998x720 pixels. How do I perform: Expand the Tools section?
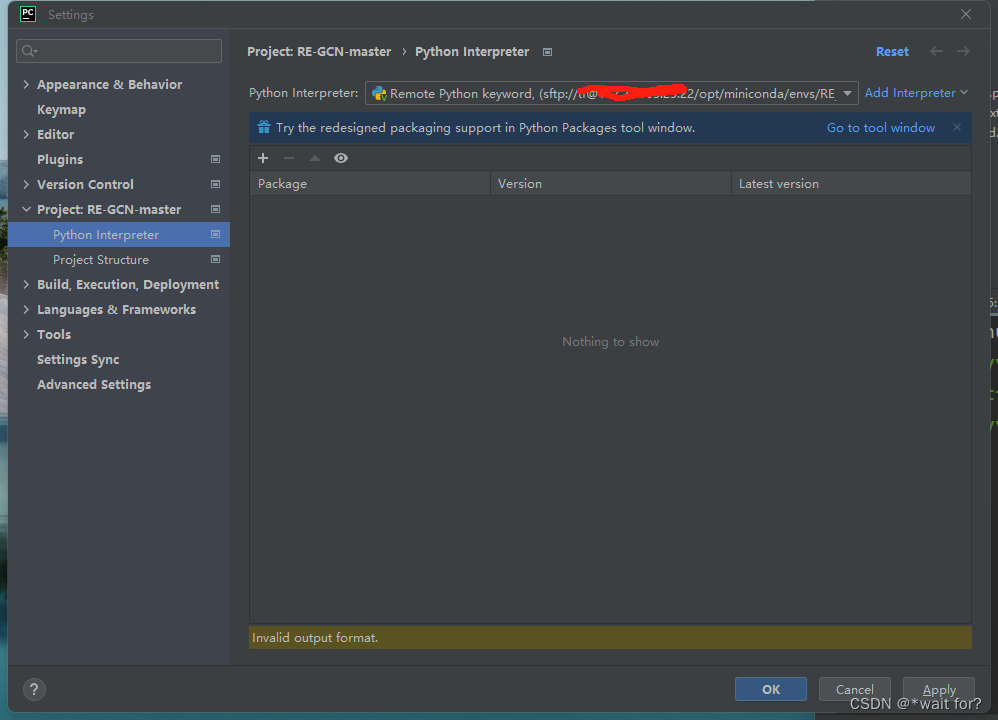pyautogui.click(x=26, y=334)
